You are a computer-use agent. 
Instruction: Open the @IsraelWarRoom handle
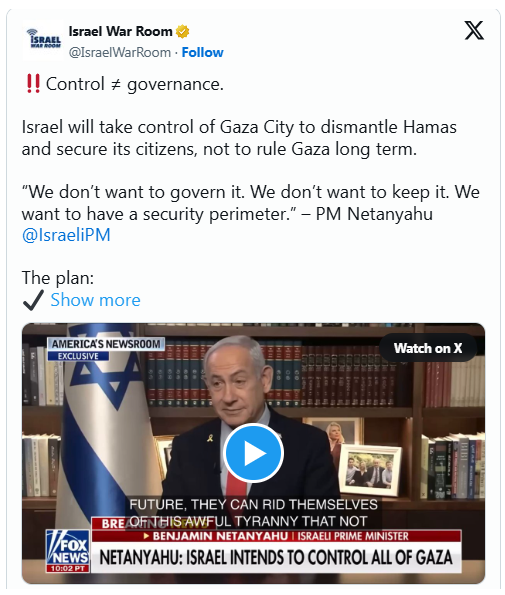click(120, 52)
